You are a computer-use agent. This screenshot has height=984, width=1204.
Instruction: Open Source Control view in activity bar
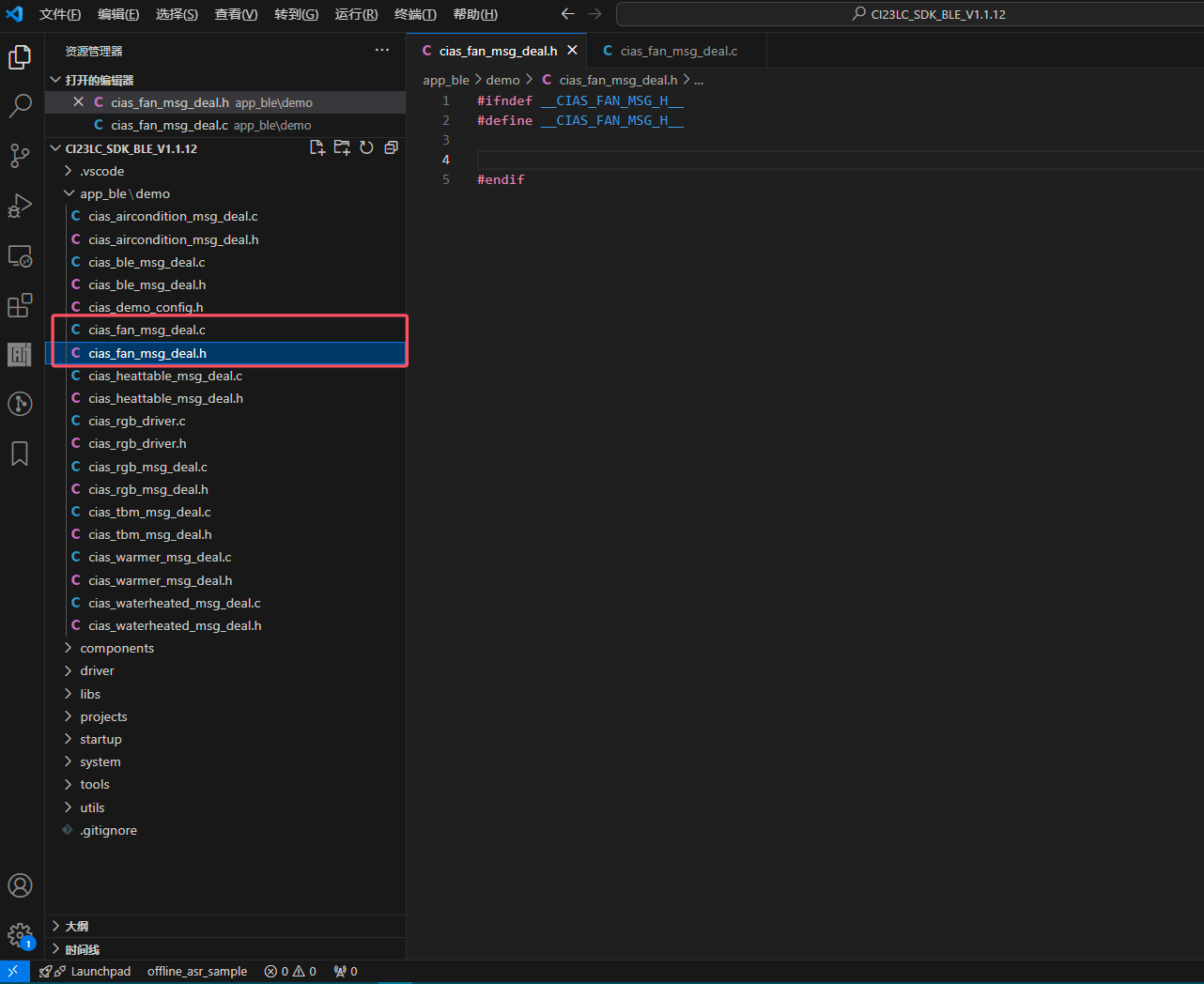click(x=20, y=156)
